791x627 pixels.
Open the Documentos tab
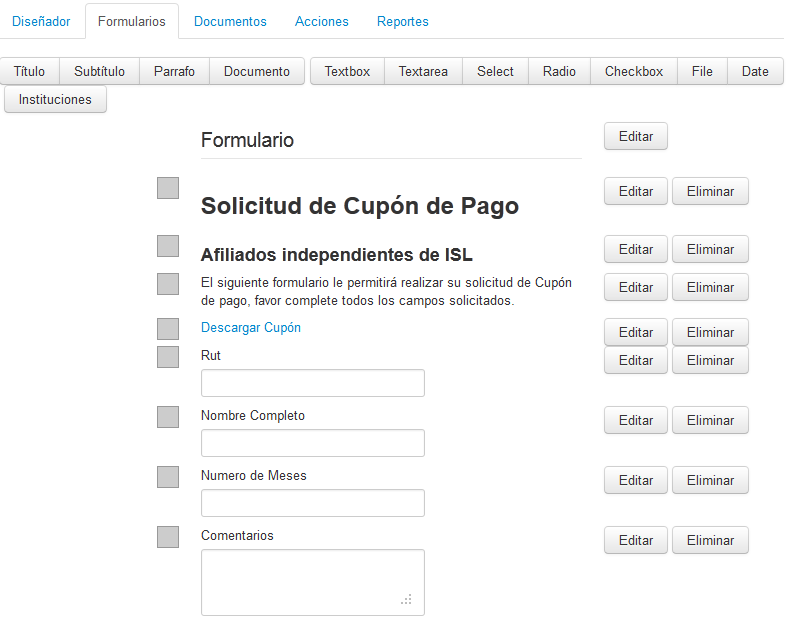point(230,21)
